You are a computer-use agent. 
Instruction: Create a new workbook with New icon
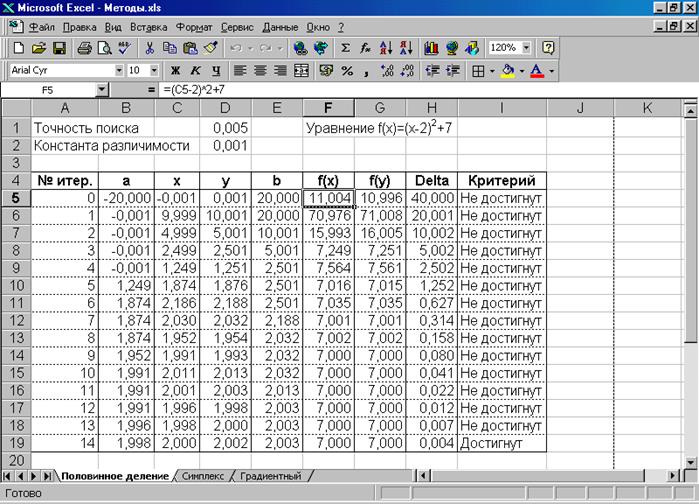pos(19,48)
